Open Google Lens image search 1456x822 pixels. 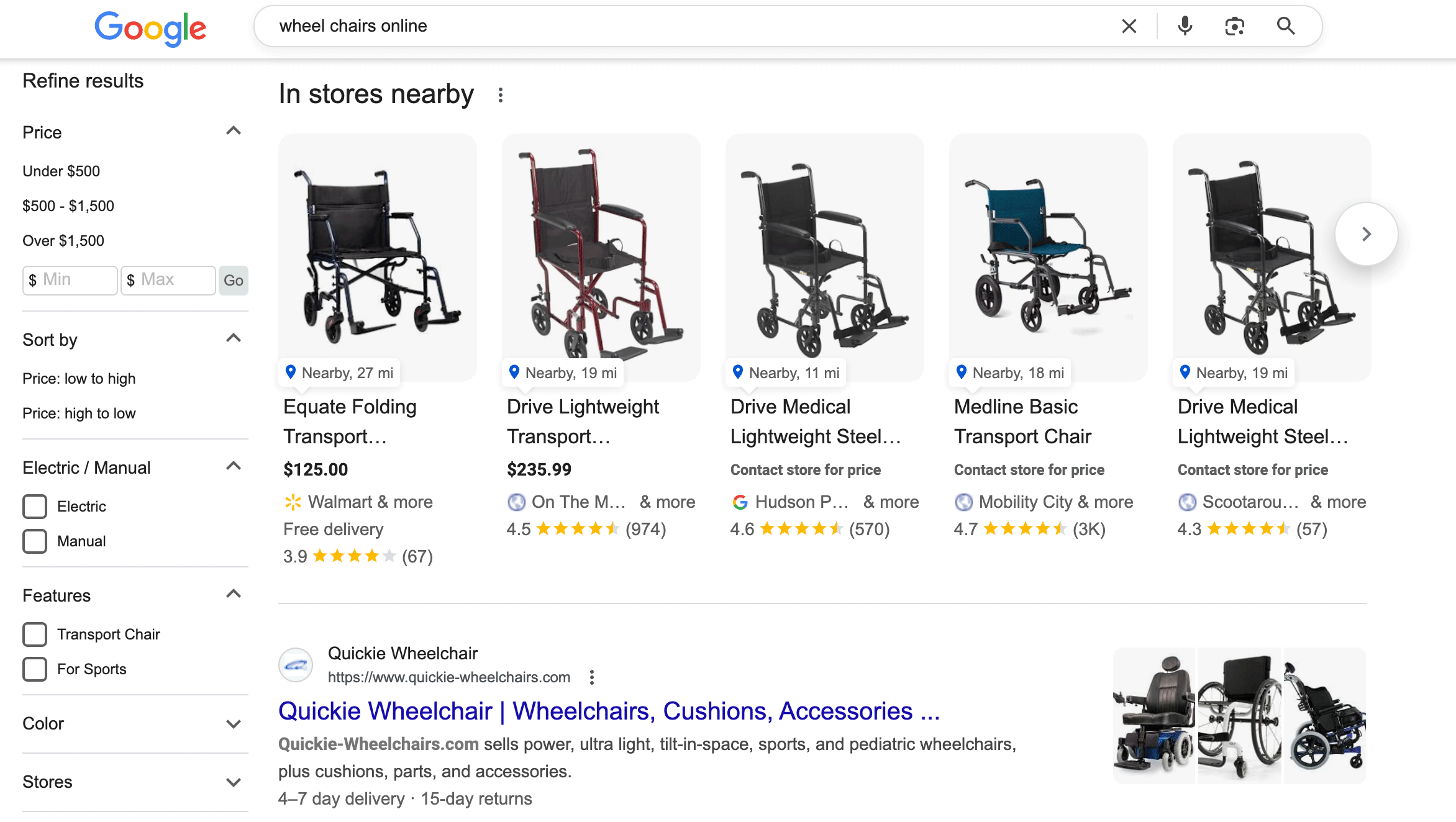pos(1234,26)
